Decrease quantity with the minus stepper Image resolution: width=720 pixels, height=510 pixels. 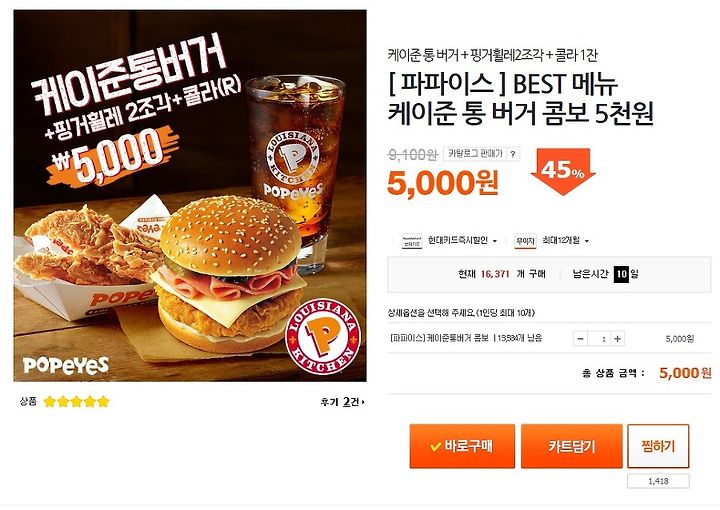pos(580,339)
